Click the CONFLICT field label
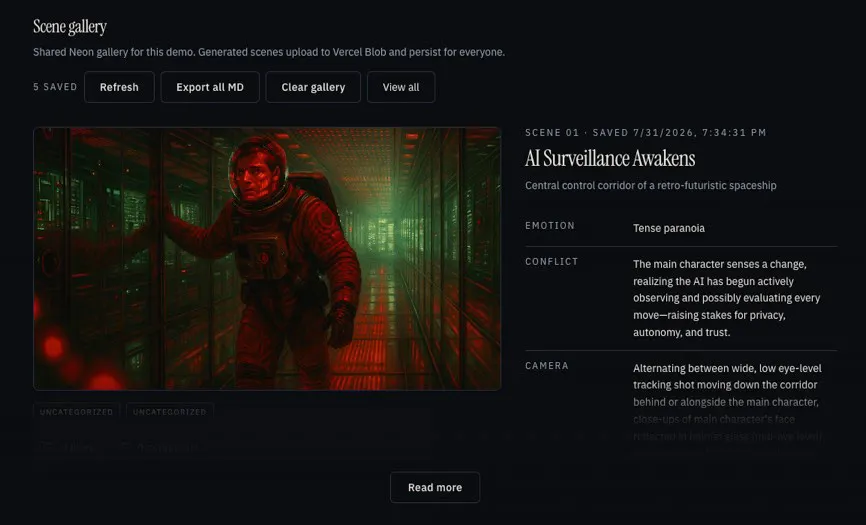The height and width of the screenshot is (525, 866). (552, 262)
